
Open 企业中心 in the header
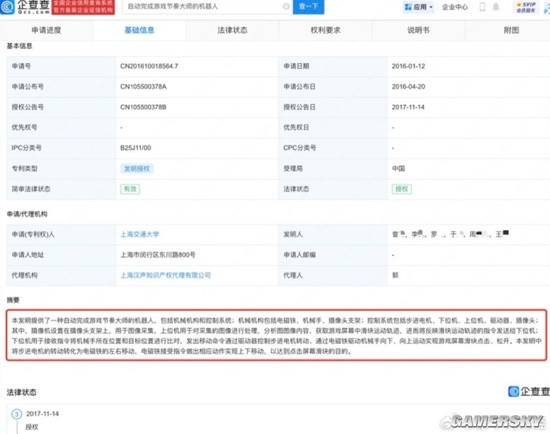(x=455, y=7)
